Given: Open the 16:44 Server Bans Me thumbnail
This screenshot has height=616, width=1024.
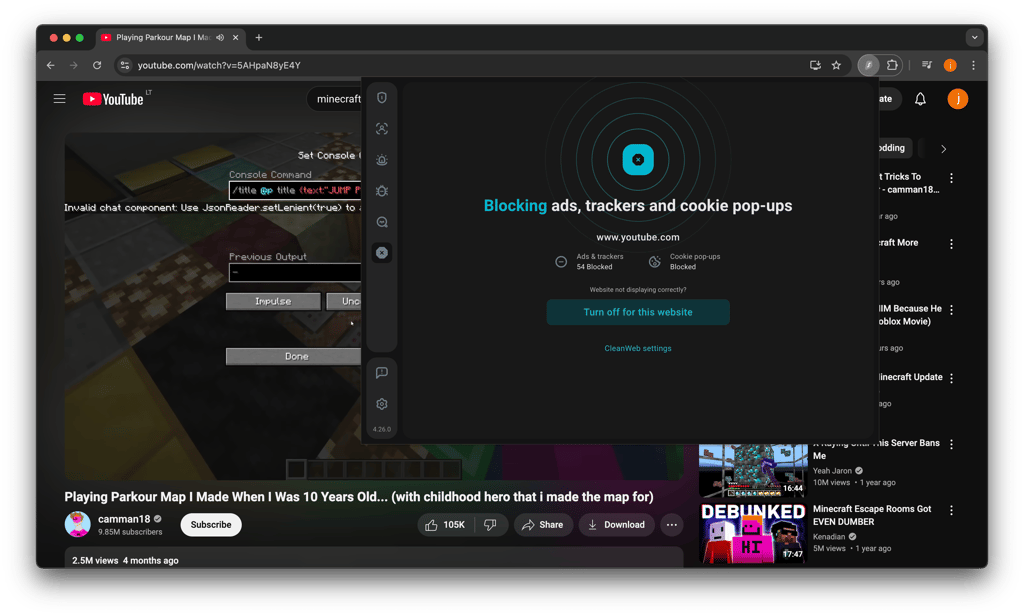Looking at the screenshot, I should (753, 470).
